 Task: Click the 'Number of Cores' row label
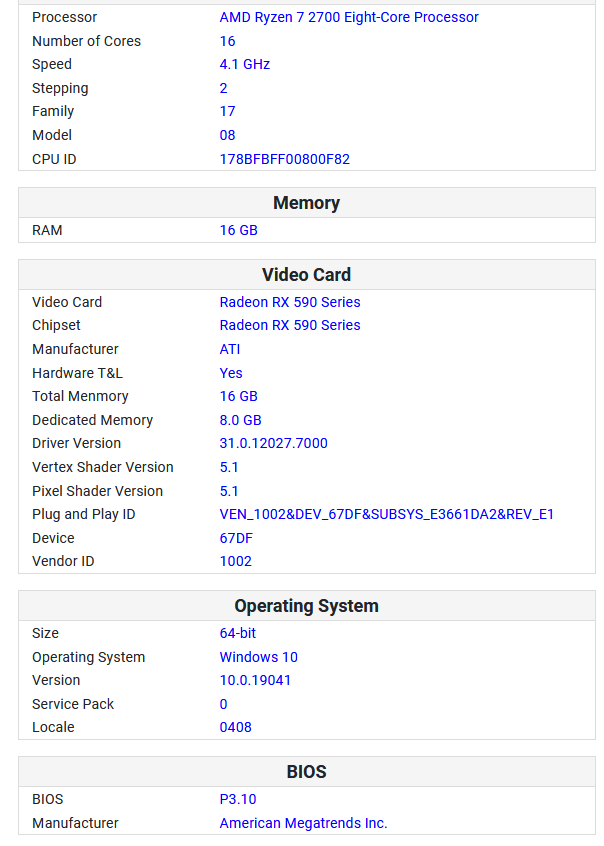click(86, 41)
